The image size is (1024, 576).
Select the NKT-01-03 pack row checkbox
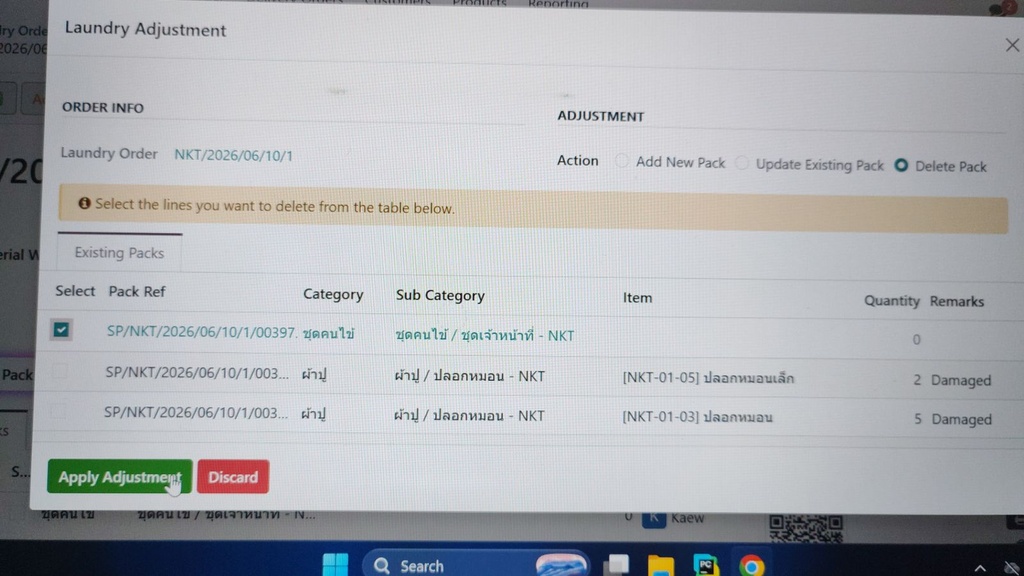(x=58, y=411)
